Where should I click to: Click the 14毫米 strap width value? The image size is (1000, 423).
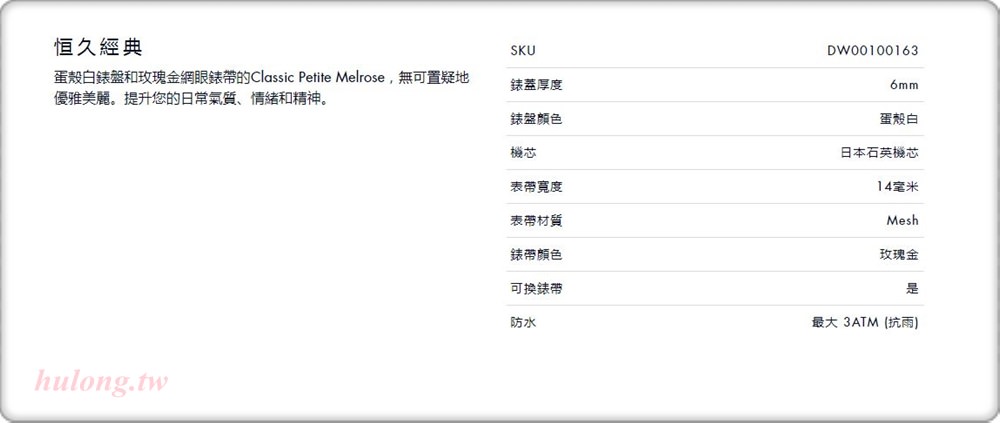[898, 187]
